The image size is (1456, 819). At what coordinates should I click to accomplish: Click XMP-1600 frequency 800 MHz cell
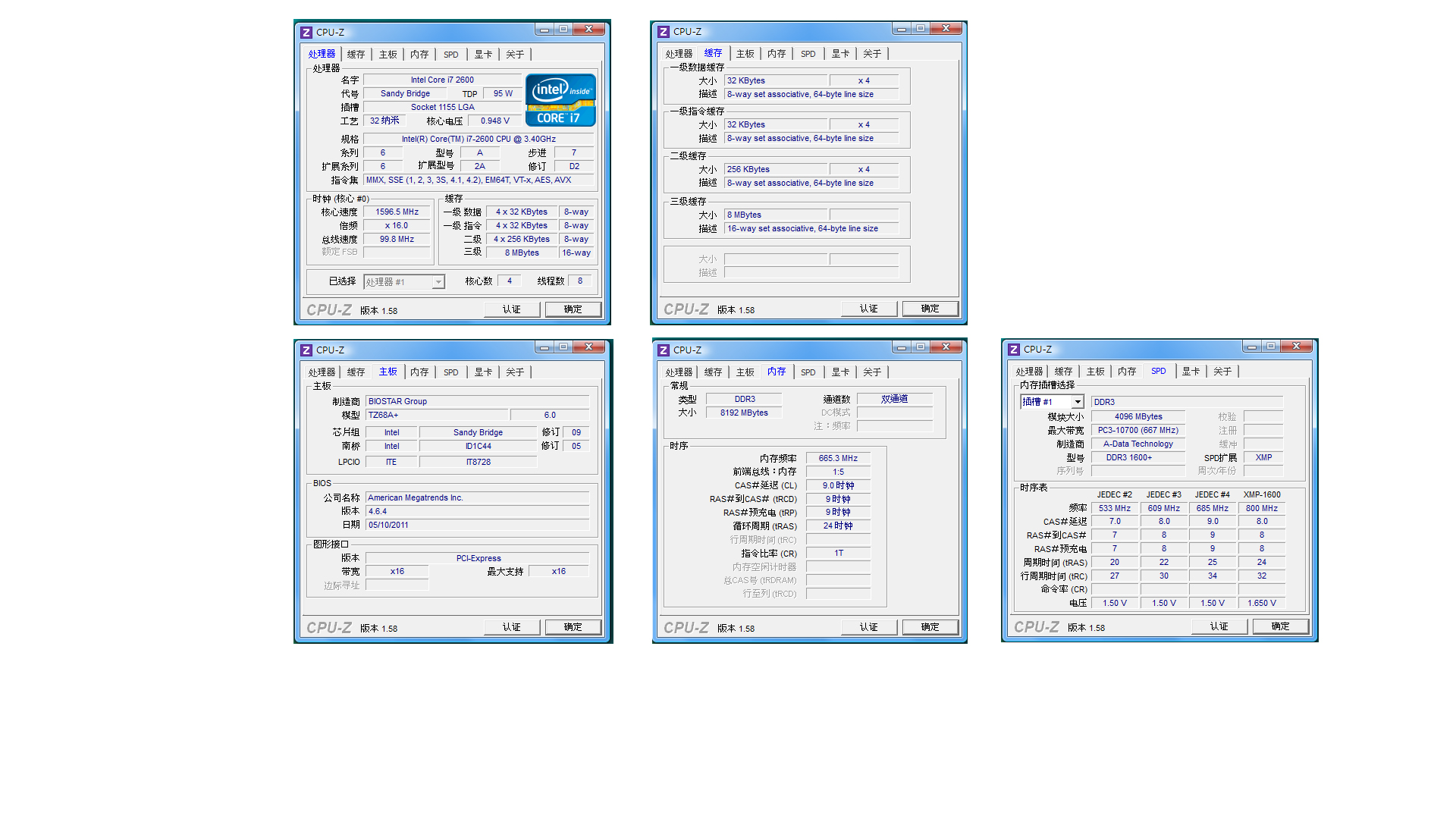(1262, 509)
